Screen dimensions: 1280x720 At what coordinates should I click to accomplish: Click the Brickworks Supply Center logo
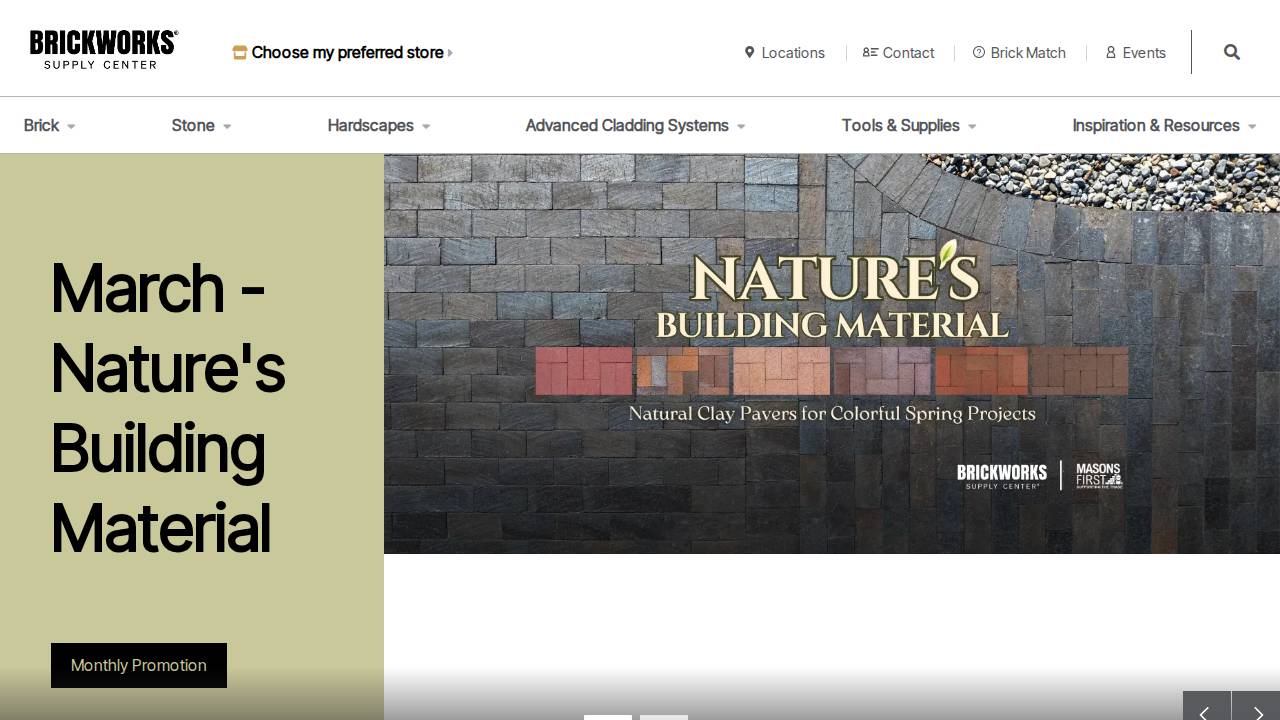click(103, 48)
